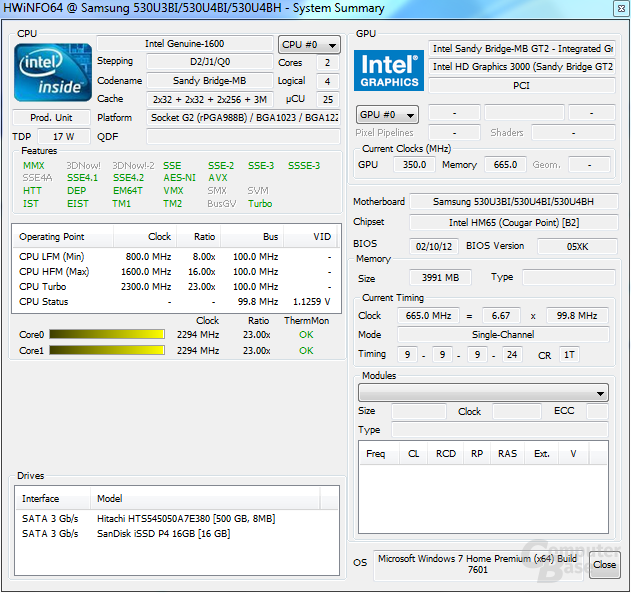The width and height of the screenshot is (631, 593).
Task: Click the Stepping field D2/J1/Q0
Action: [210, 62]
